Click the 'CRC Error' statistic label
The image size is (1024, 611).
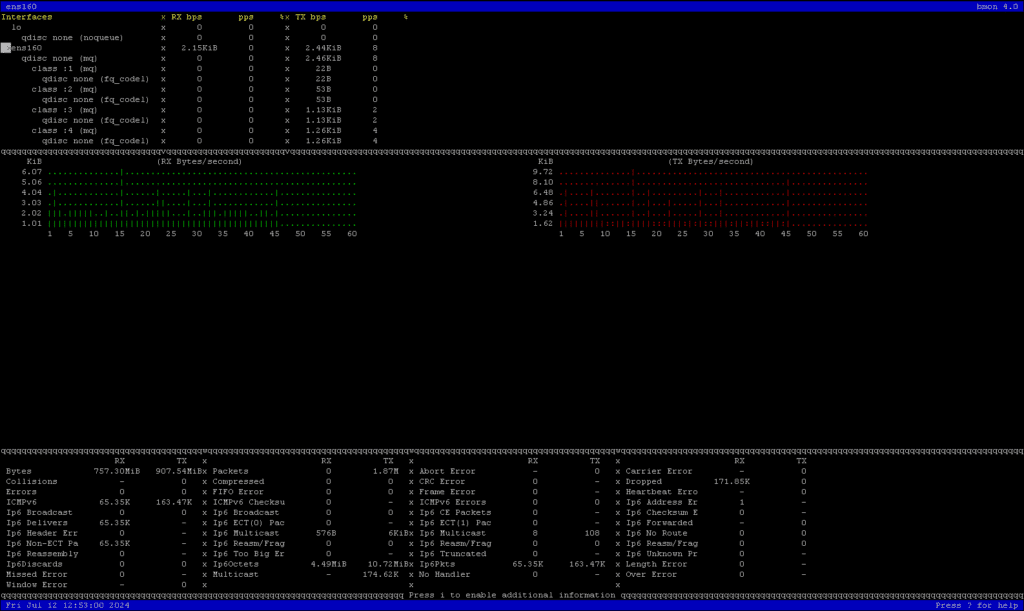pyautogui.click(x=442, y=482)
